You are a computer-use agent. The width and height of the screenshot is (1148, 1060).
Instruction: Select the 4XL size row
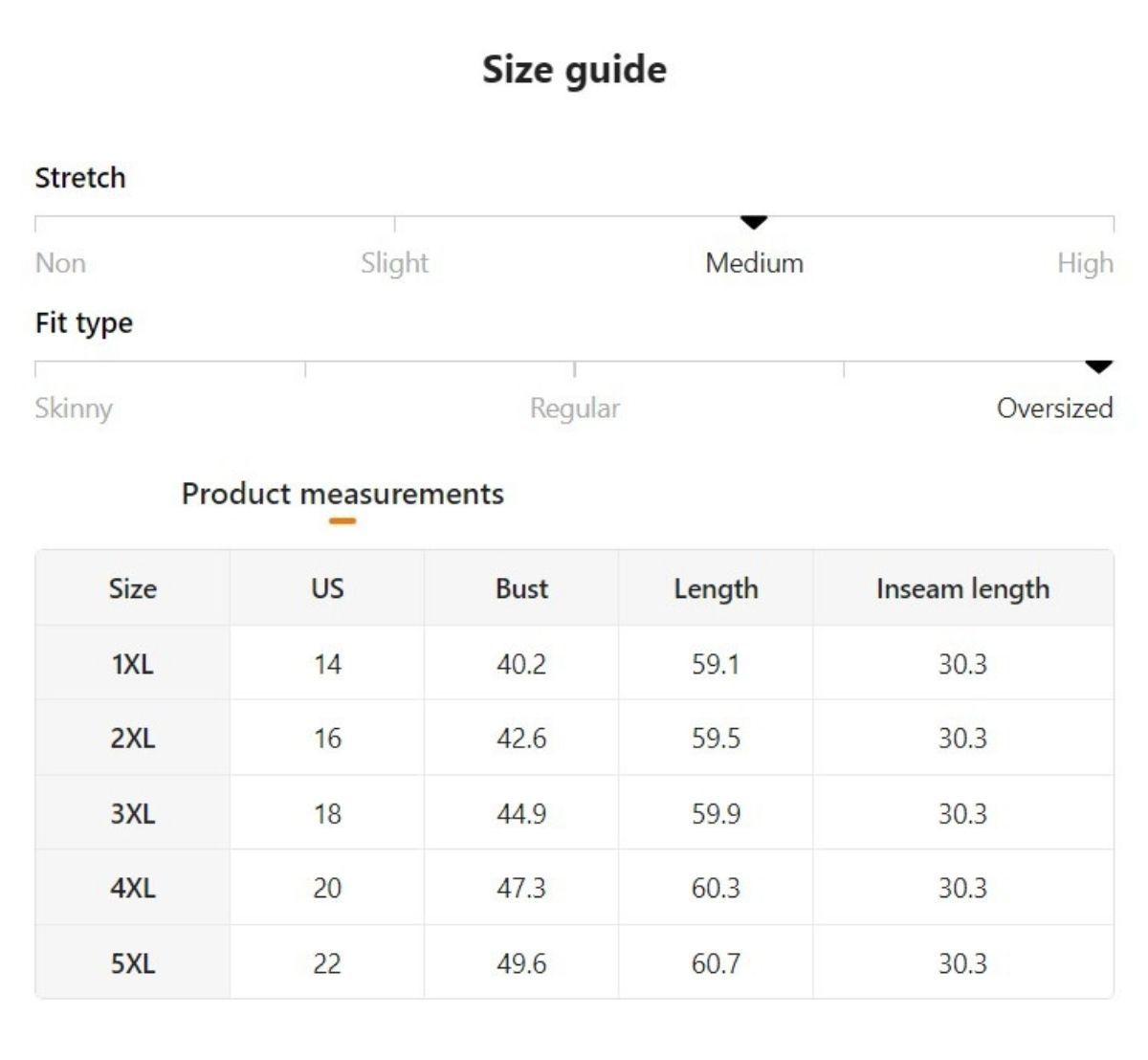coord(132,888)
